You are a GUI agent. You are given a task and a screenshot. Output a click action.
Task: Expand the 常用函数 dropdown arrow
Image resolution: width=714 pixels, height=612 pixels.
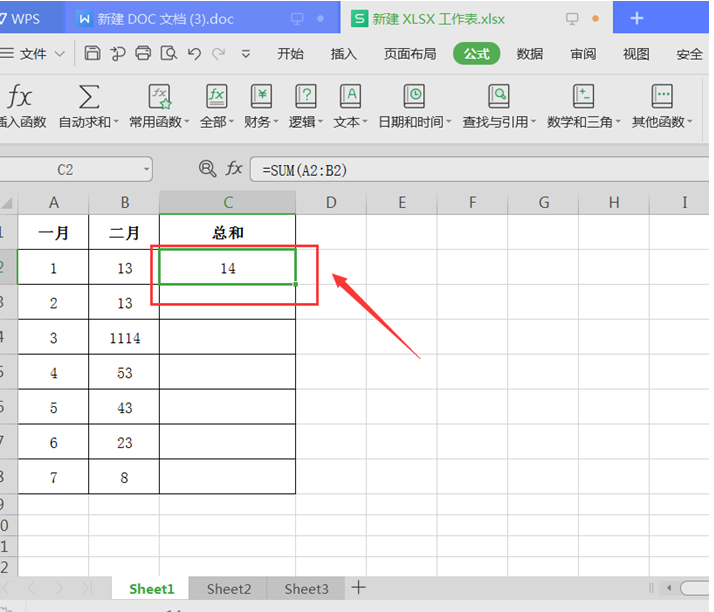[186, 122]
